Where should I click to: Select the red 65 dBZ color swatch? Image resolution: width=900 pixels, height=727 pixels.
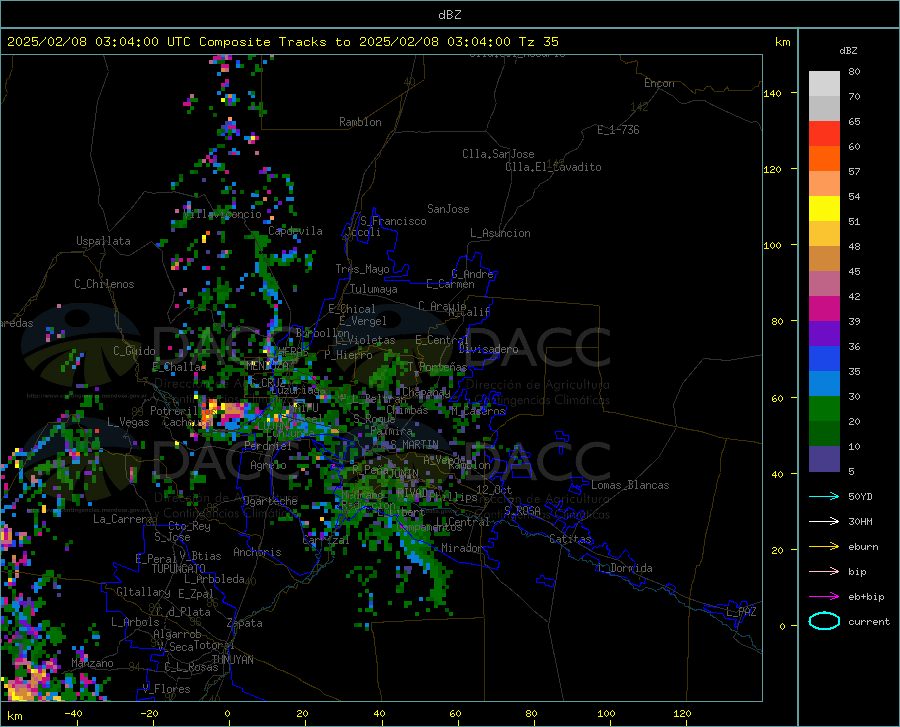click(824, 134)
